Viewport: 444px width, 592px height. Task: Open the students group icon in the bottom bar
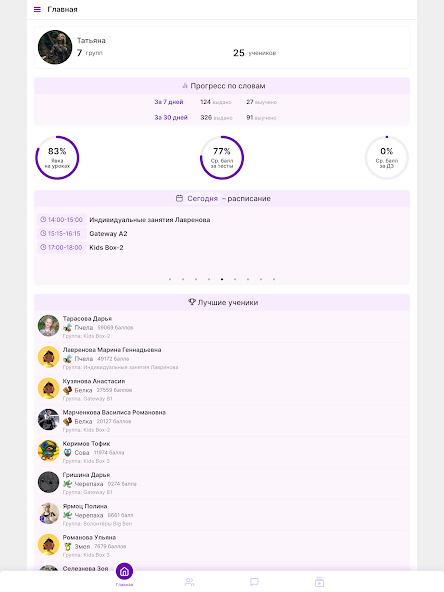190,582
